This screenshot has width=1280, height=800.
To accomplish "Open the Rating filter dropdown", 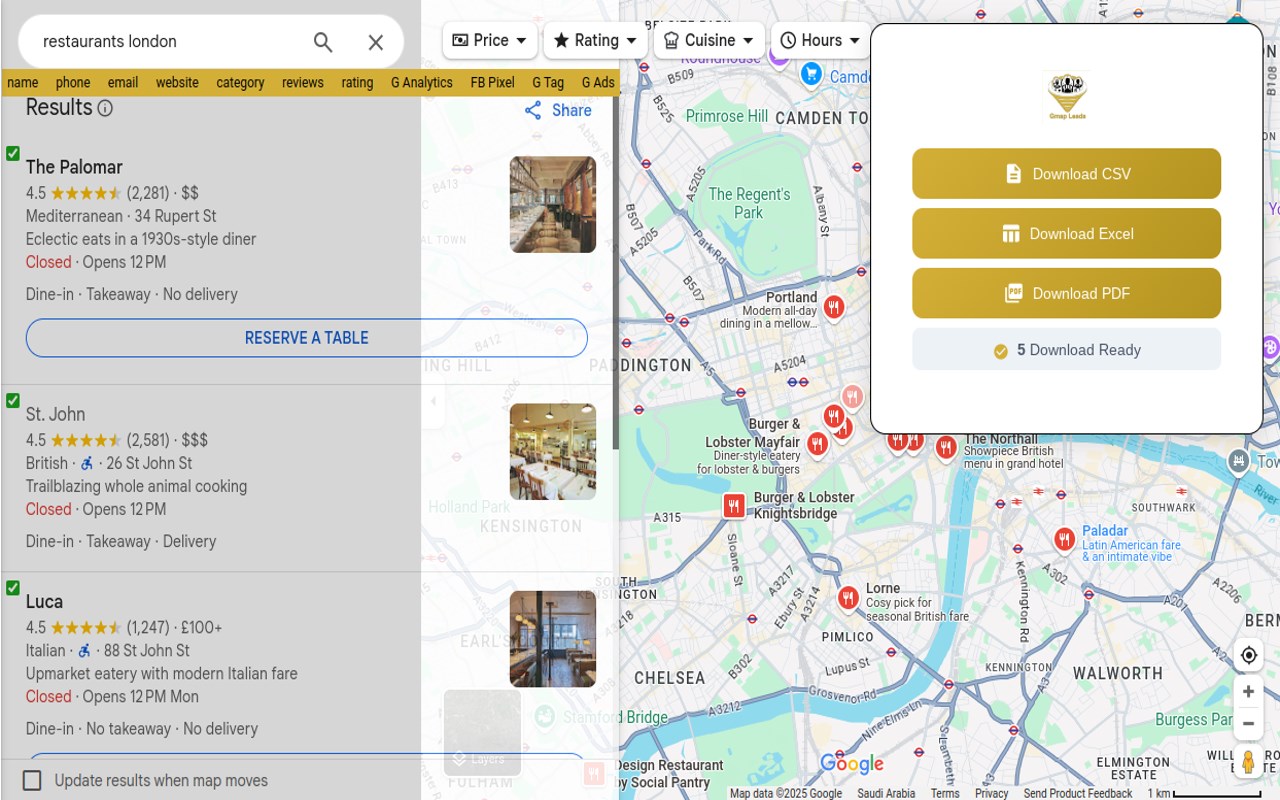I will pyautogui.click(x=596, y=41).
